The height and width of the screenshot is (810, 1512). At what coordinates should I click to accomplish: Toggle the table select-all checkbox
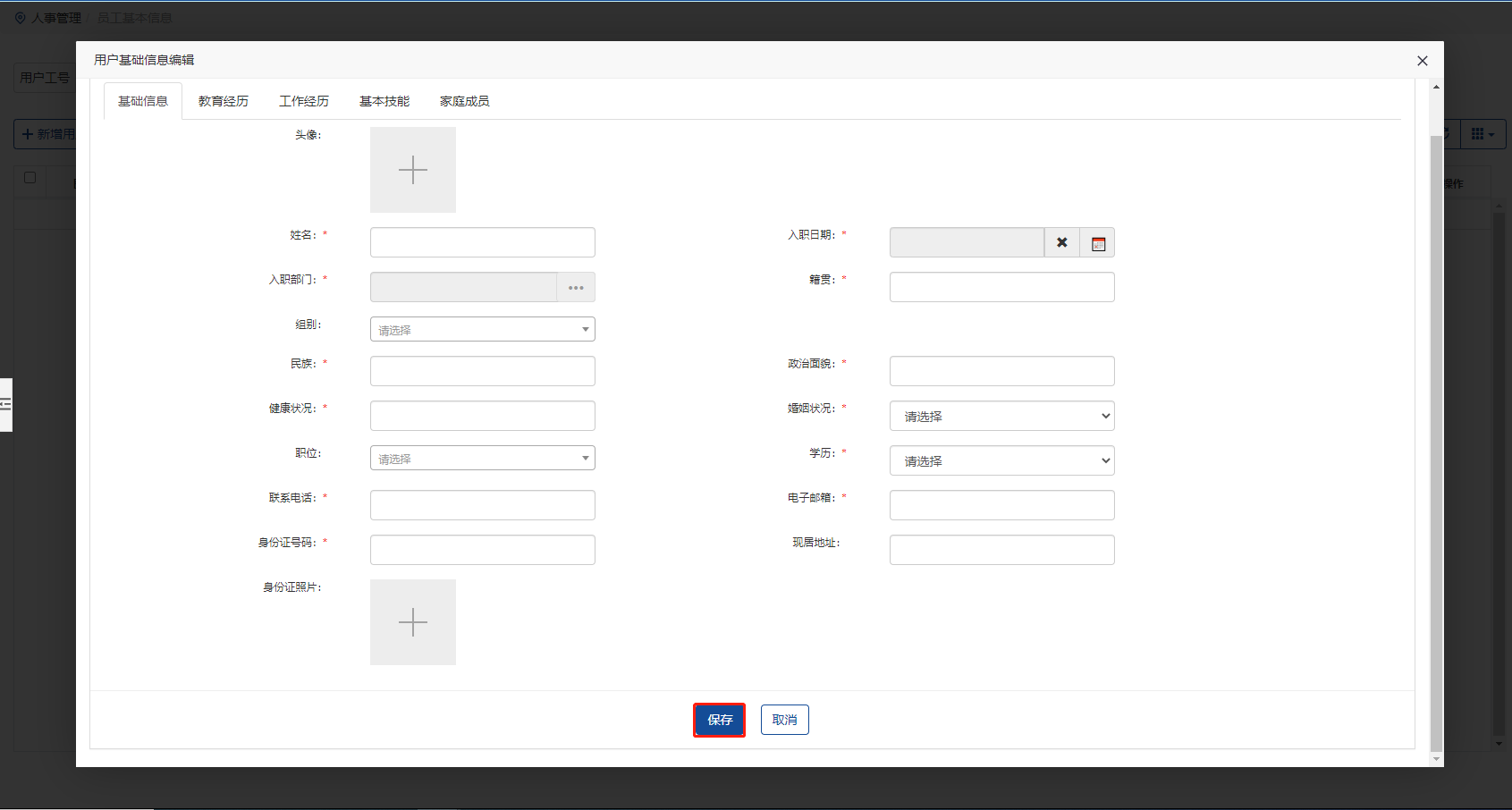pyautogui.click(x=30, y=178)
